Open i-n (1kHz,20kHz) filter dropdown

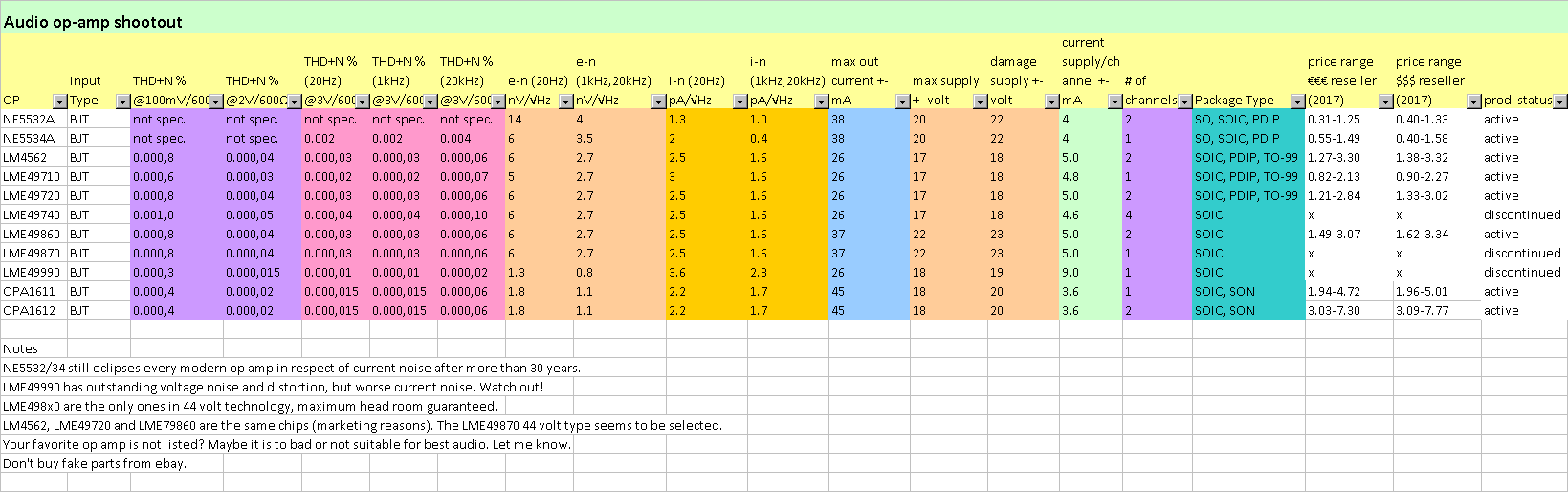click(x=821, y=101)
